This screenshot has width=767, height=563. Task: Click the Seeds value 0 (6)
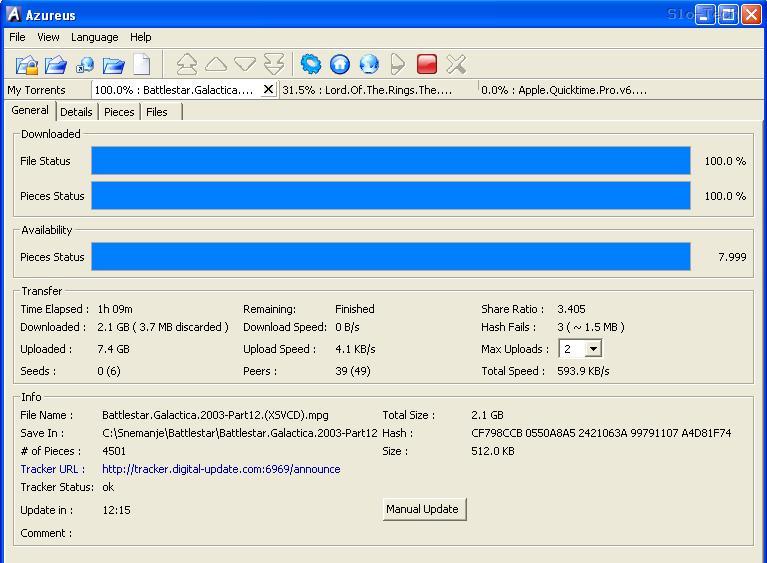click(x=109, y=371)
